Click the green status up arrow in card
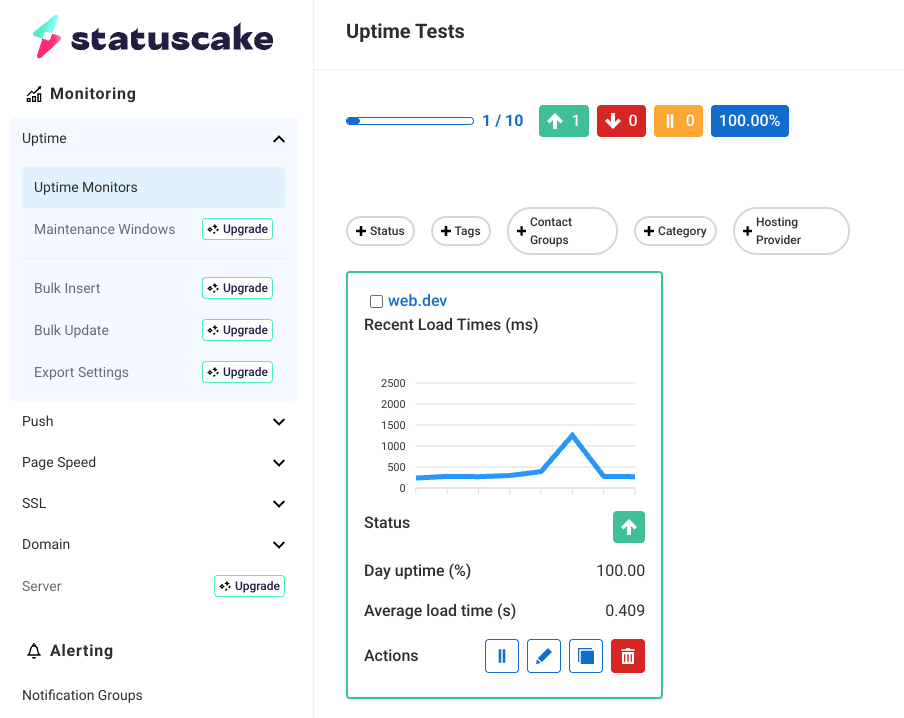 (x=629, y=527)
